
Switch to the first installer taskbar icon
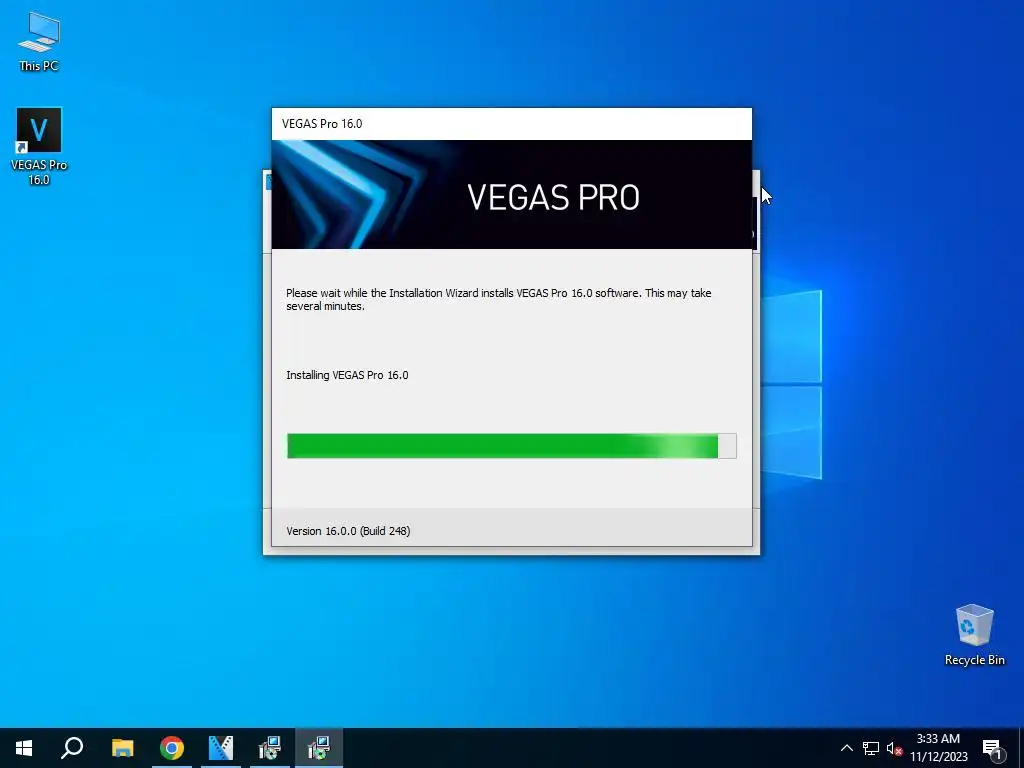(270, 748)
